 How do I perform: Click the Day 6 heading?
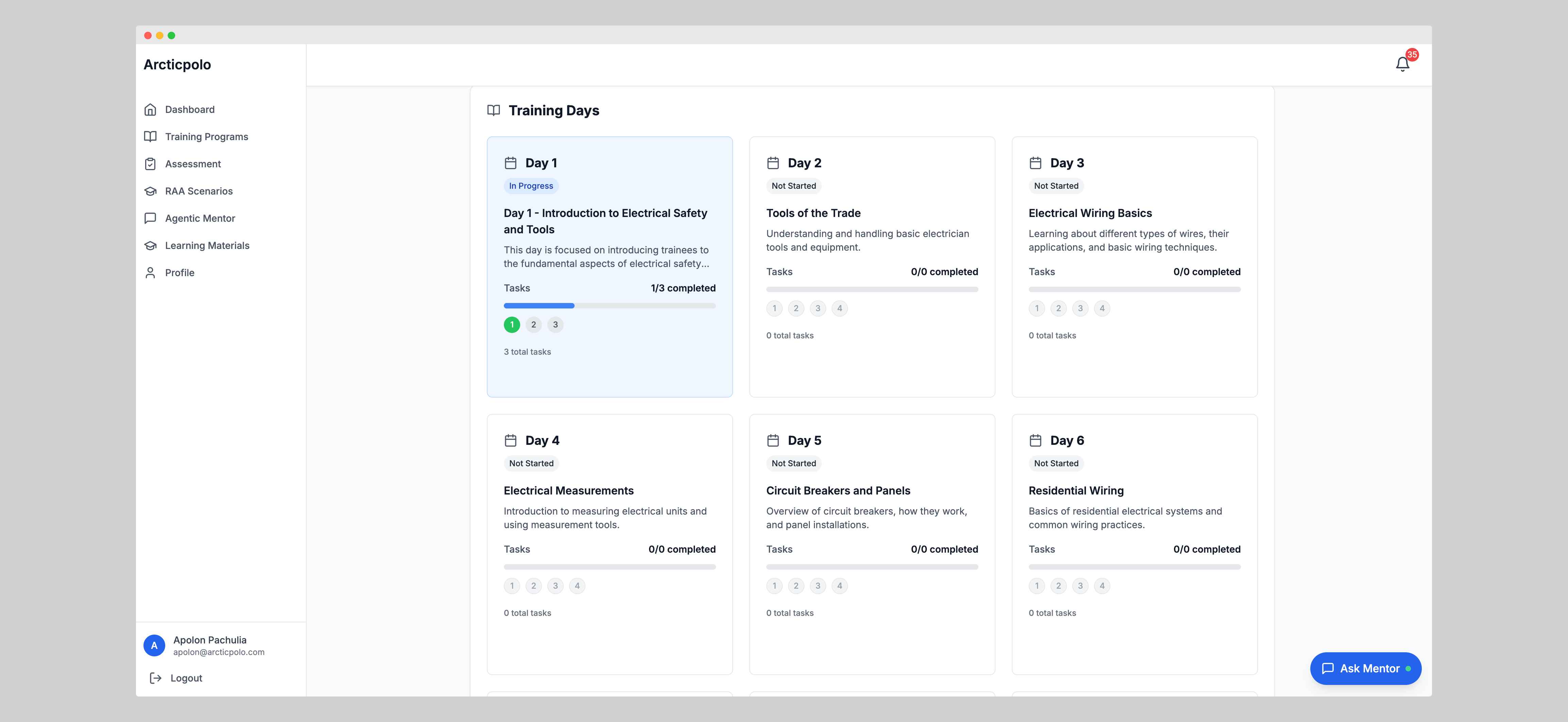tap(1067, 441)
